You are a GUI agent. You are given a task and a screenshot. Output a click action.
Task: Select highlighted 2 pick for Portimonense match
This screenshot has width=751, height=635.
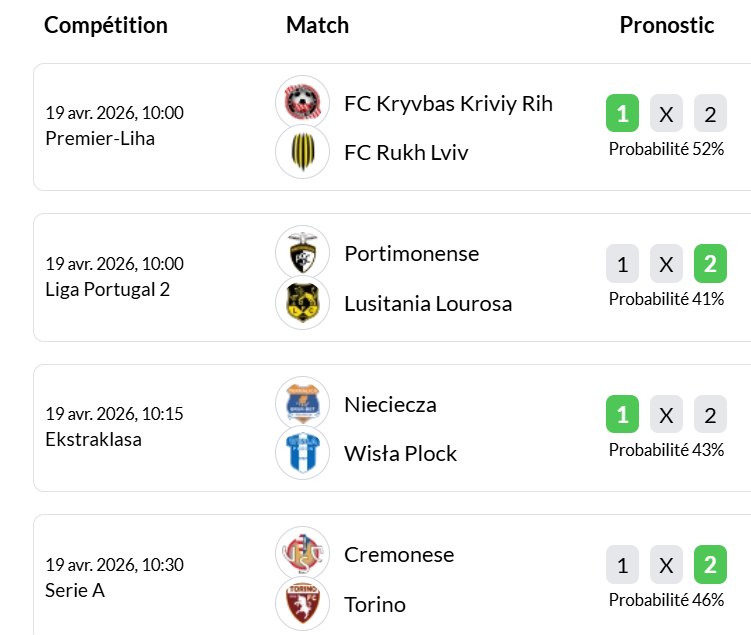(710, 264)
